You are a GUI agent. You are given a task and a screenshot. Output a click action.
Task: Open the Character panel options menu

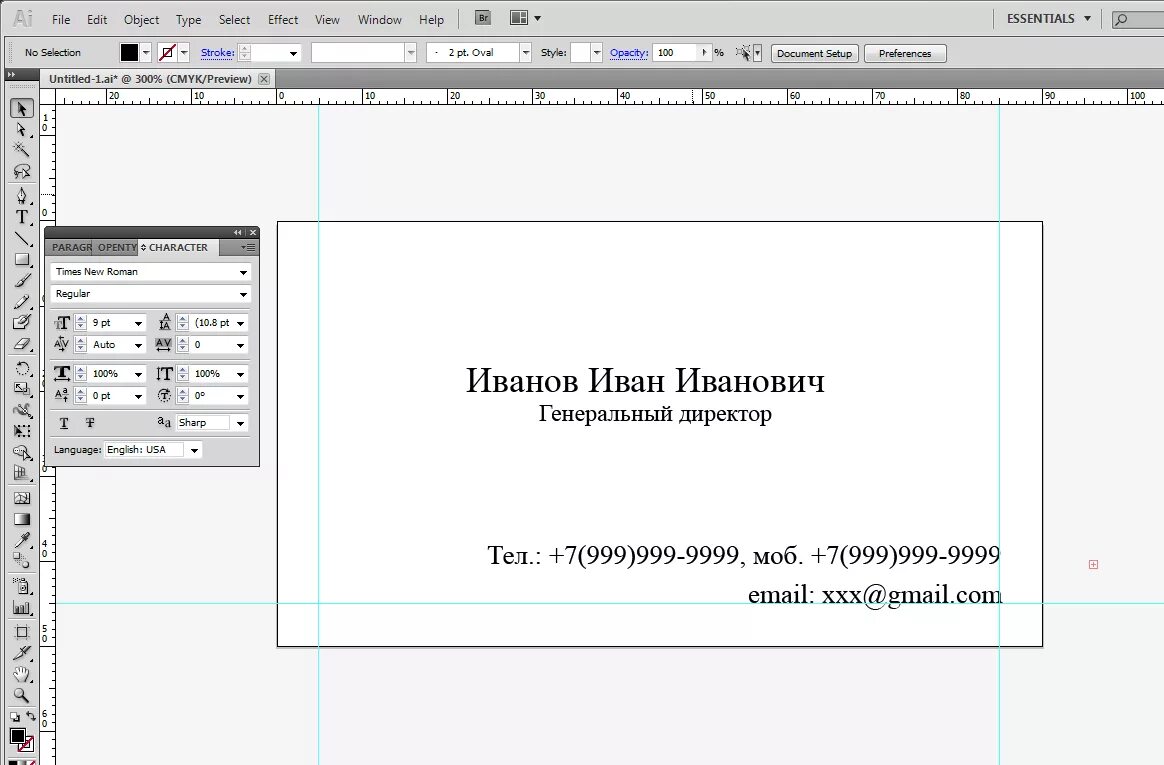248,247
